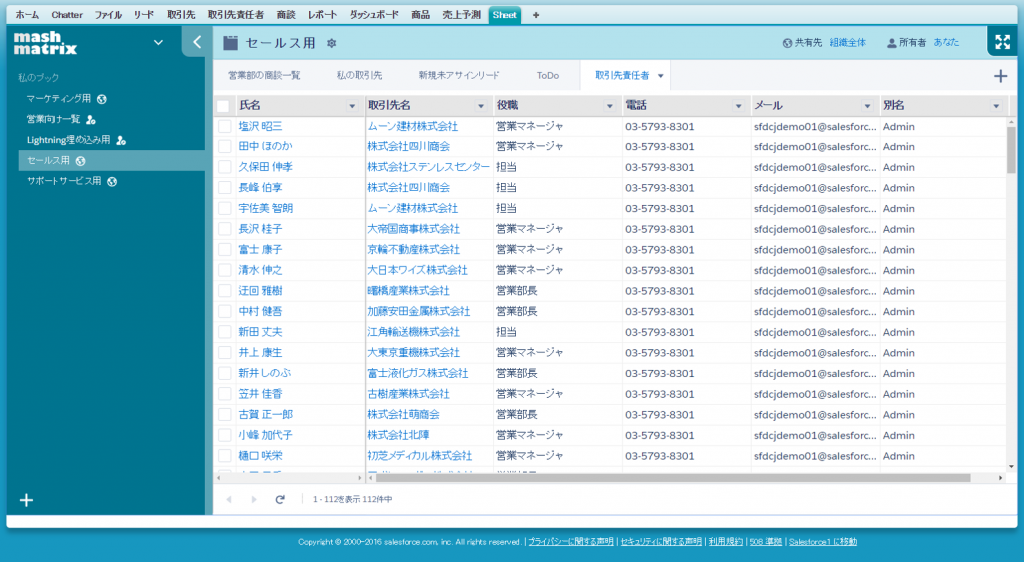Image resolution: width=1024 pixels, height=562 pixels.
Task: Open the プライバシーに関する声明 footer link
Action: coord(571,542)
